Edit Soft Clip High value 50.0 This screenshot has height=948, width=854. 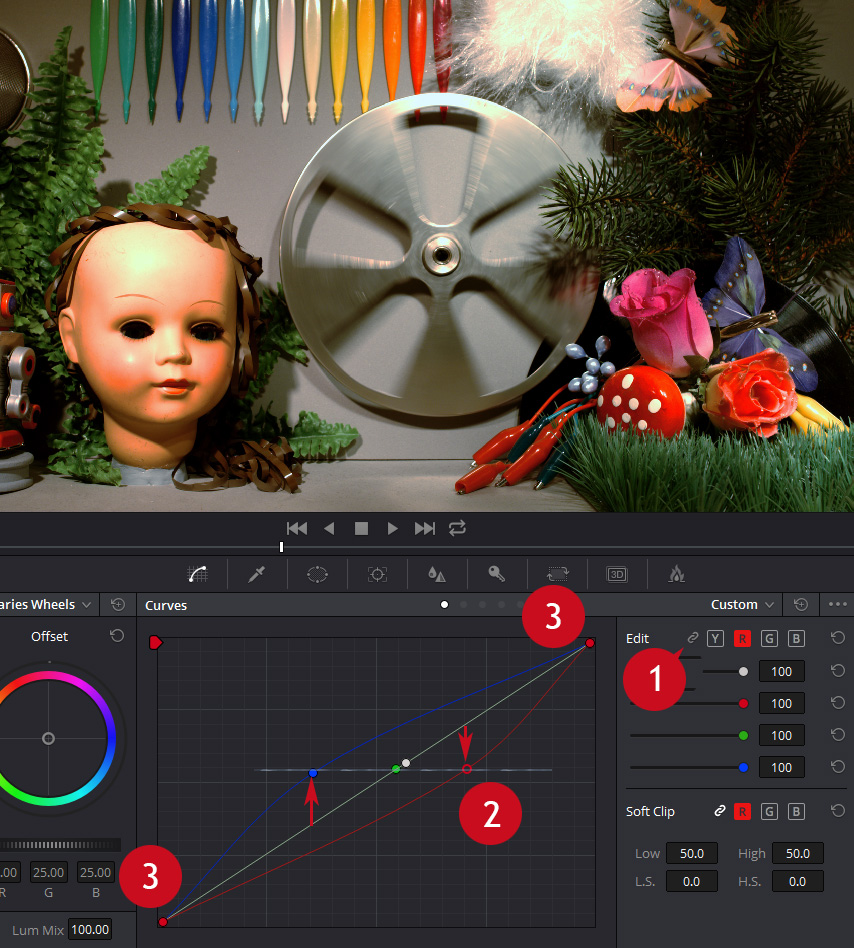798,853
